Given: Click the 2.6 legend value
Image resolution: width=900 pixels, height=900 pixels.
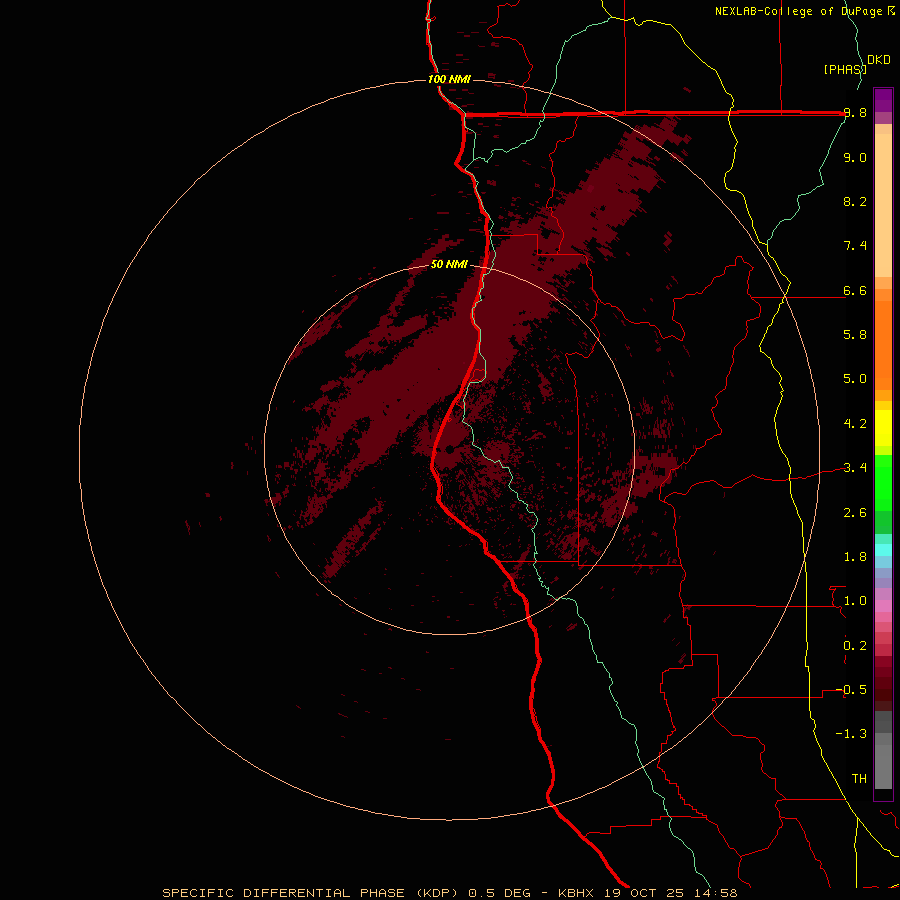Looking at the screenshot, I should [855, 513].
